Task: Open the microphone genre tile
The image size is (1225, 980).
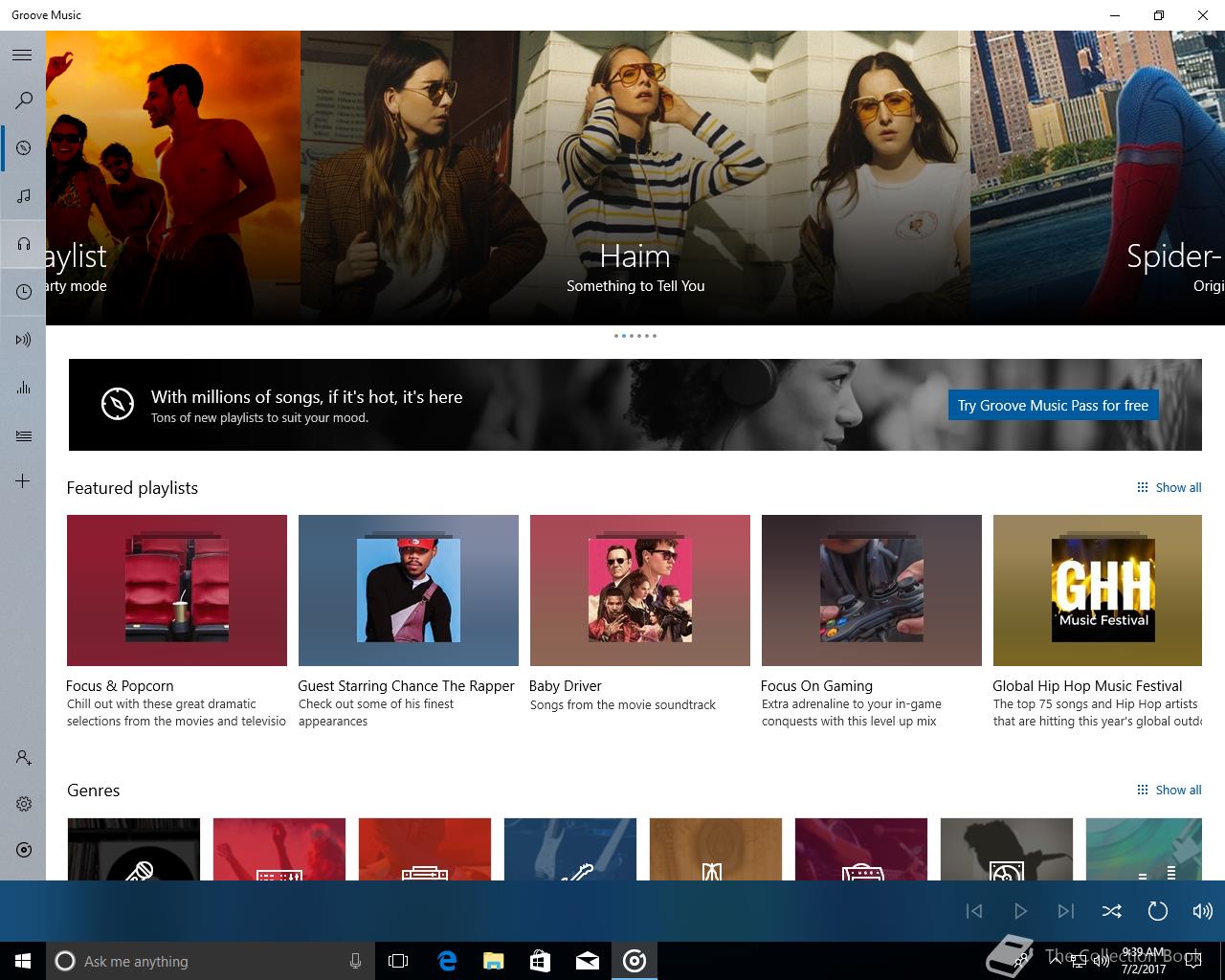Action: point(134,849)
